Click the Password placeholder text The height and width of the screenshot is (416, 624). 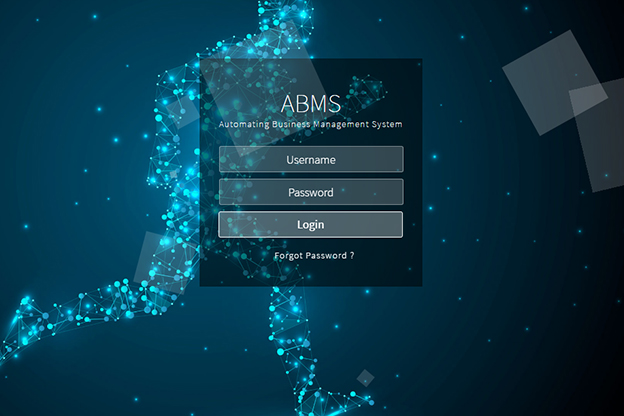(x=311, y=192)
